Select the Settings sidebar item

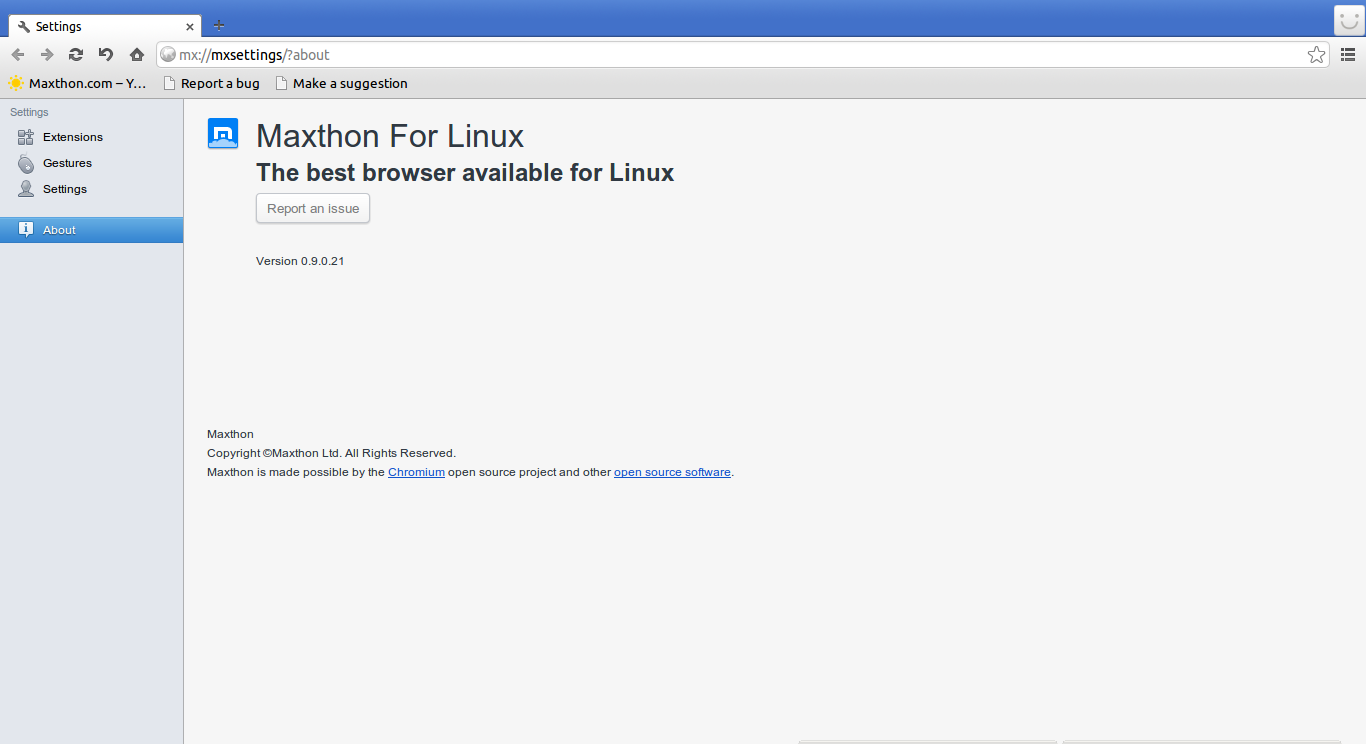[x=65, y=189]
